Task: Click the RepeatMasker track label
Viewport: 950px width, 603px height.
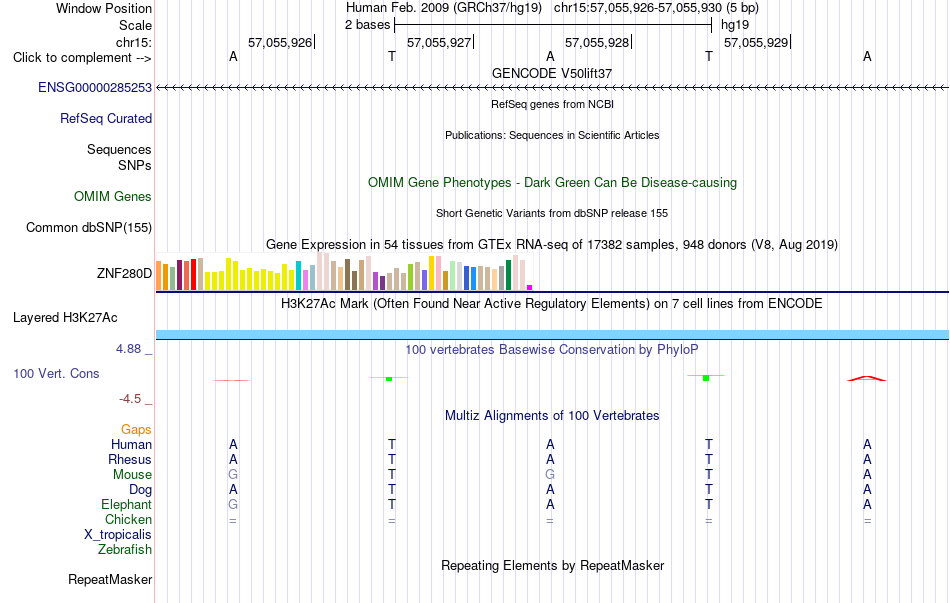Action: tap(110, 579)
